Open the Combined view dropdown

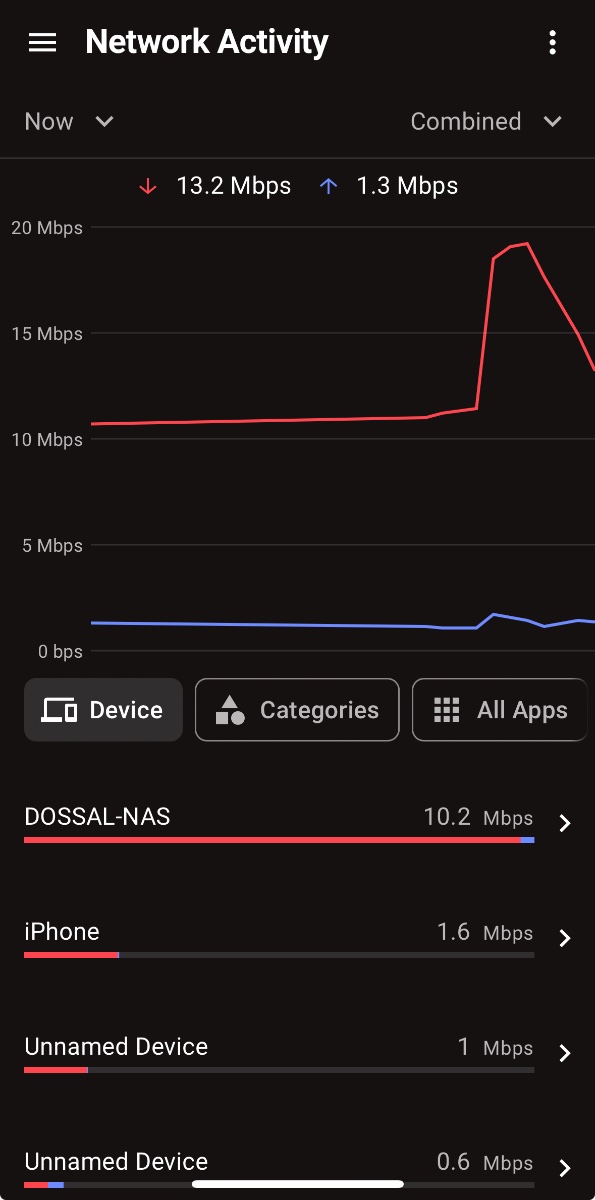(487, 122)
